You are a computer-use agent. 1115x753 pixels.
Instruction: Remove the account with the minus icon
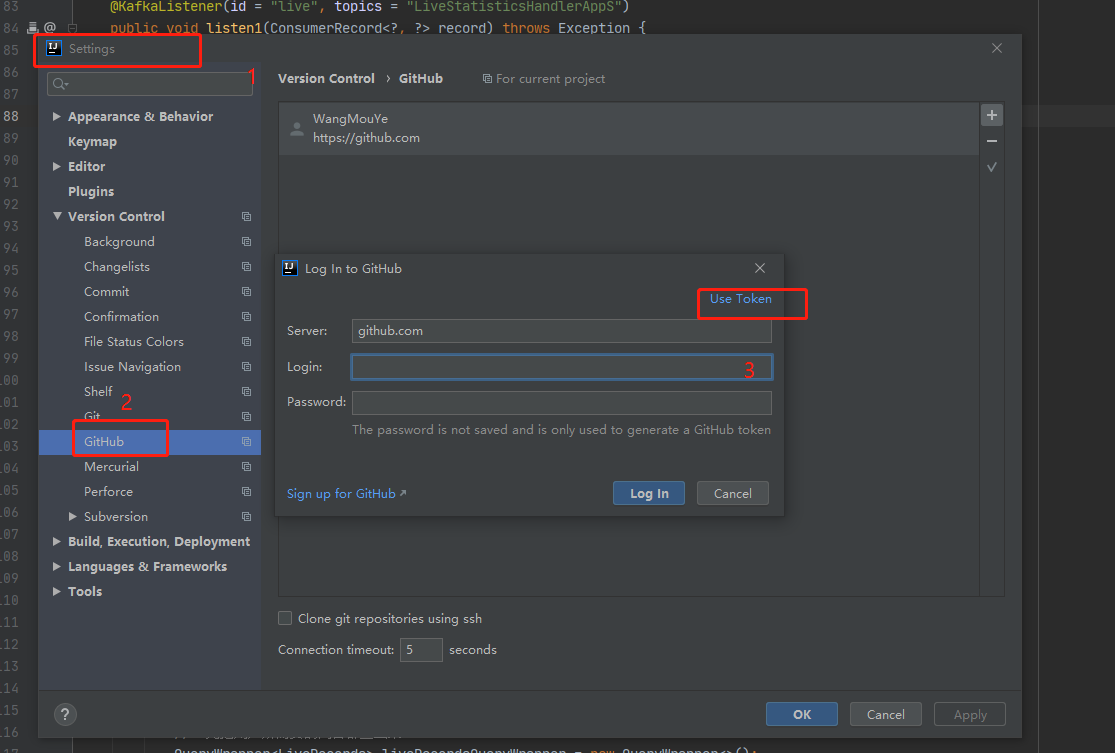point(992,141)
